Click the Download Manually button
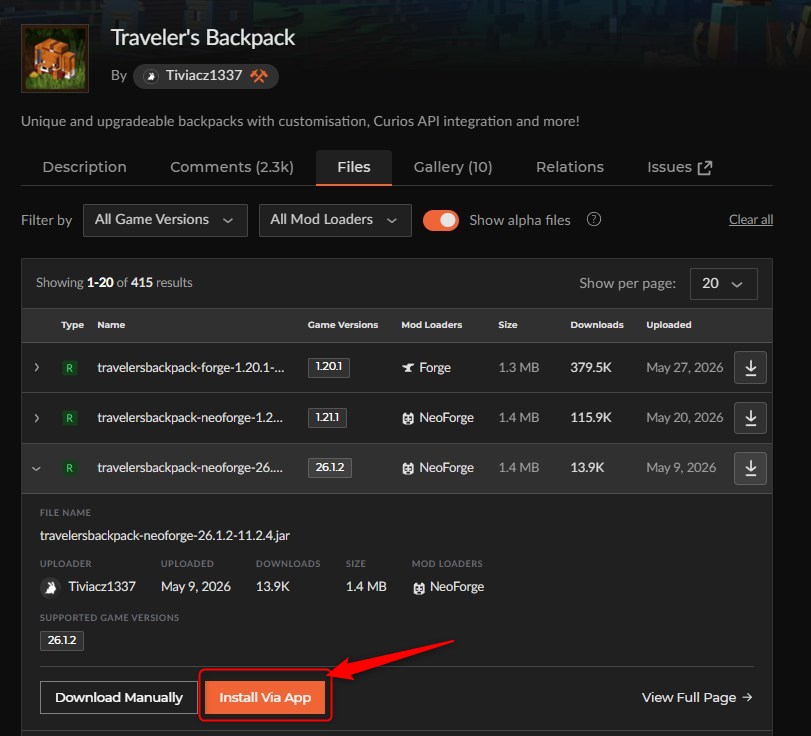This screenshot has width=811, height=736. (x=119, y=698)
